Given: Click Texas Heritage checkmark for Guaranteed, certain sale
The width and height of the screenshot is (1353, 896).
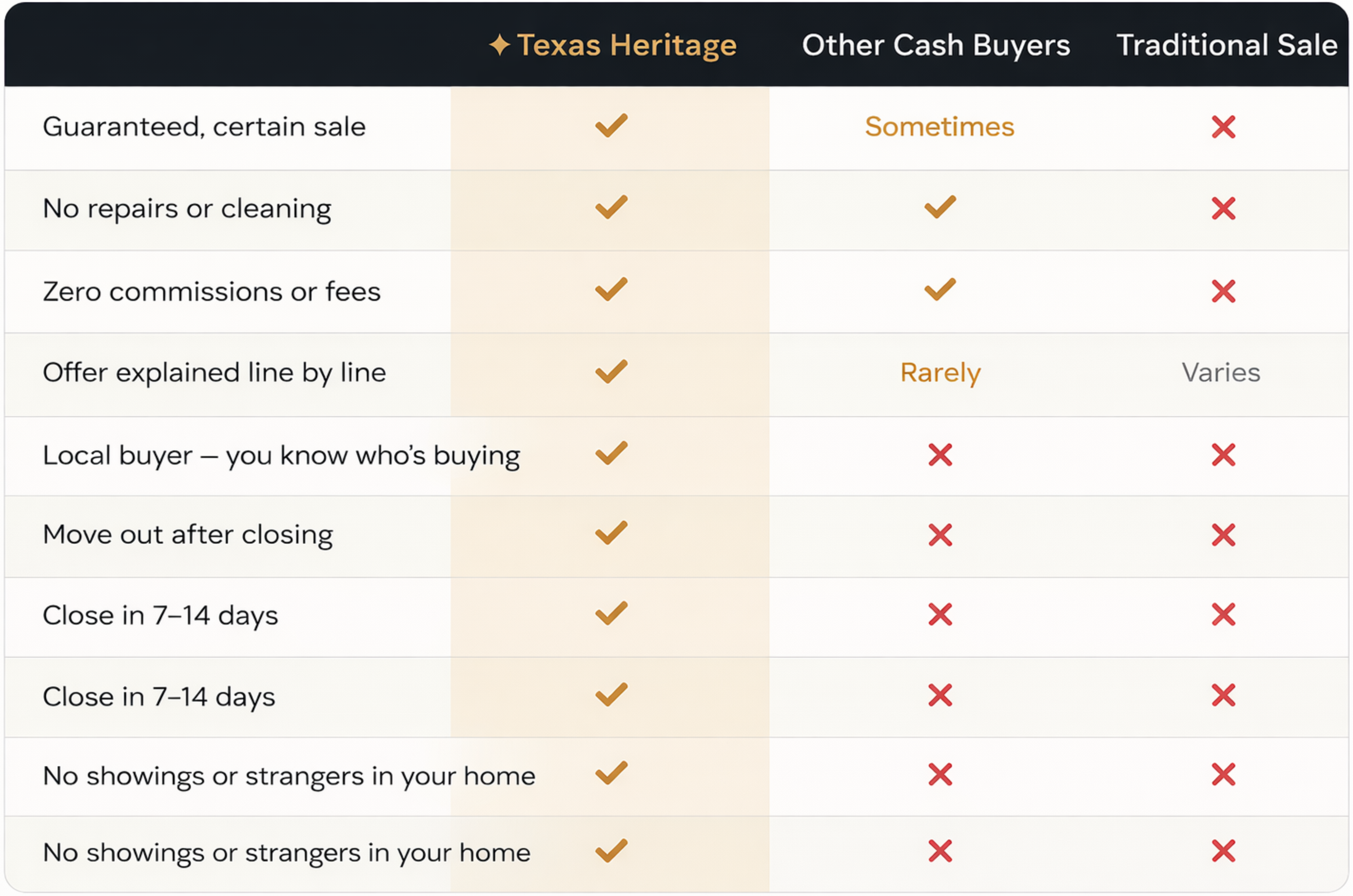Looking at the screenshot, I should pos(611,126).
